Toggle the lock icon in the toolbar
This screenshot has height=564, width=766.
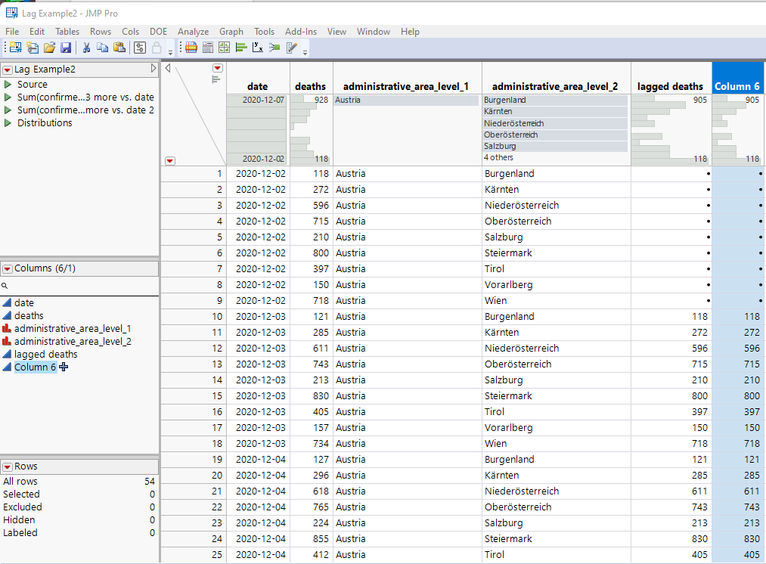click(156, 47)
